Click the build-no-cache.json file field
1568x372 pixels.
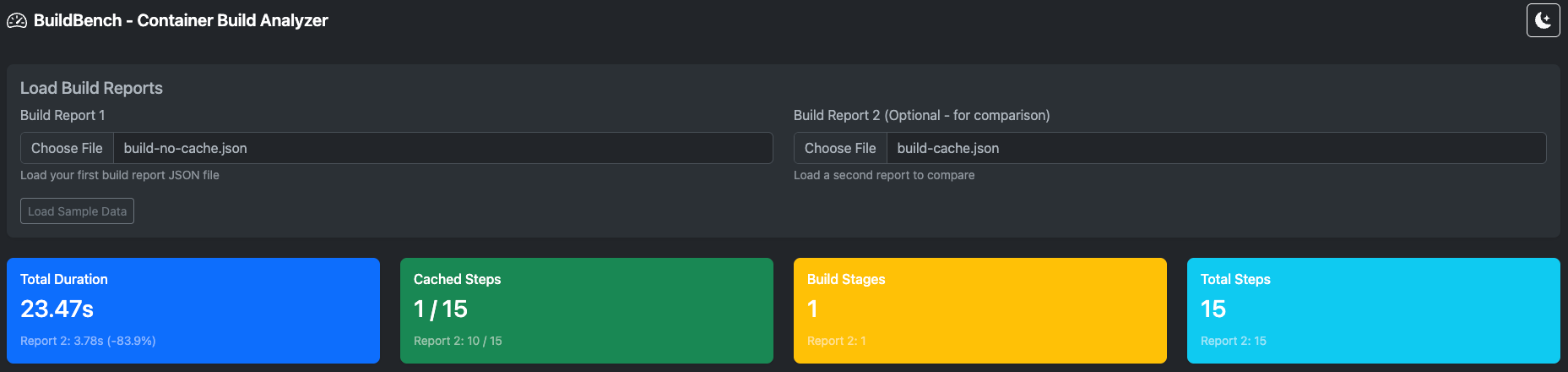(442, 148)
